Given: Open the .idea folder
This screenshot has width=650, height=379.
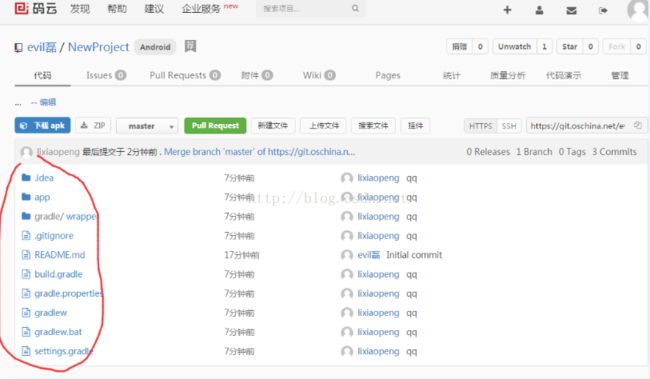Looking at the screenshot, I should pos(44,178).
